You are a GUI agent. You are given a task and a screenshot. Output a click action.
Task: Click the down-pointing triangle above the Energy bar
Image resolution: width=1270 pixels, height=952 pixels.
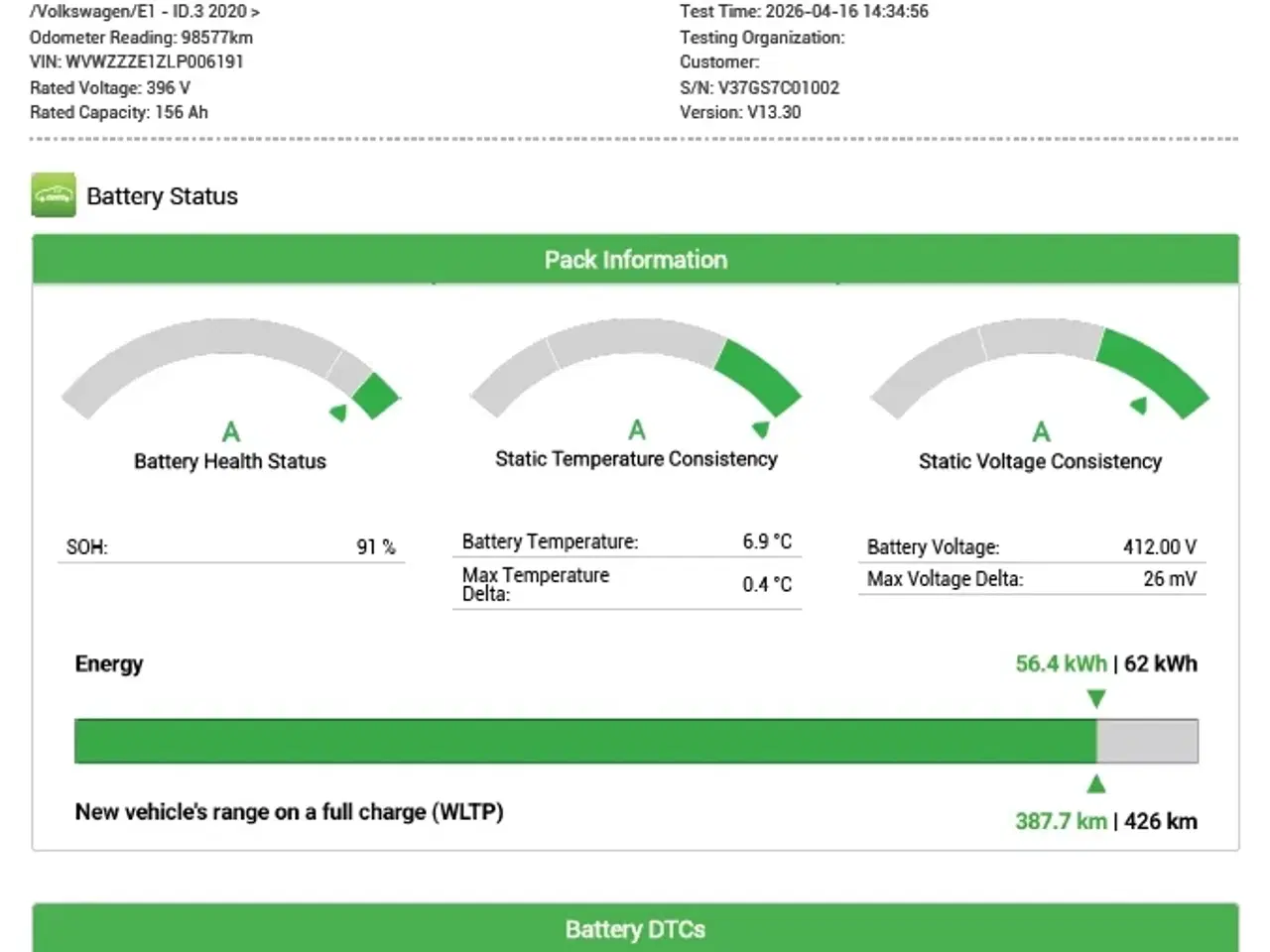click(x=1096, y=699)
